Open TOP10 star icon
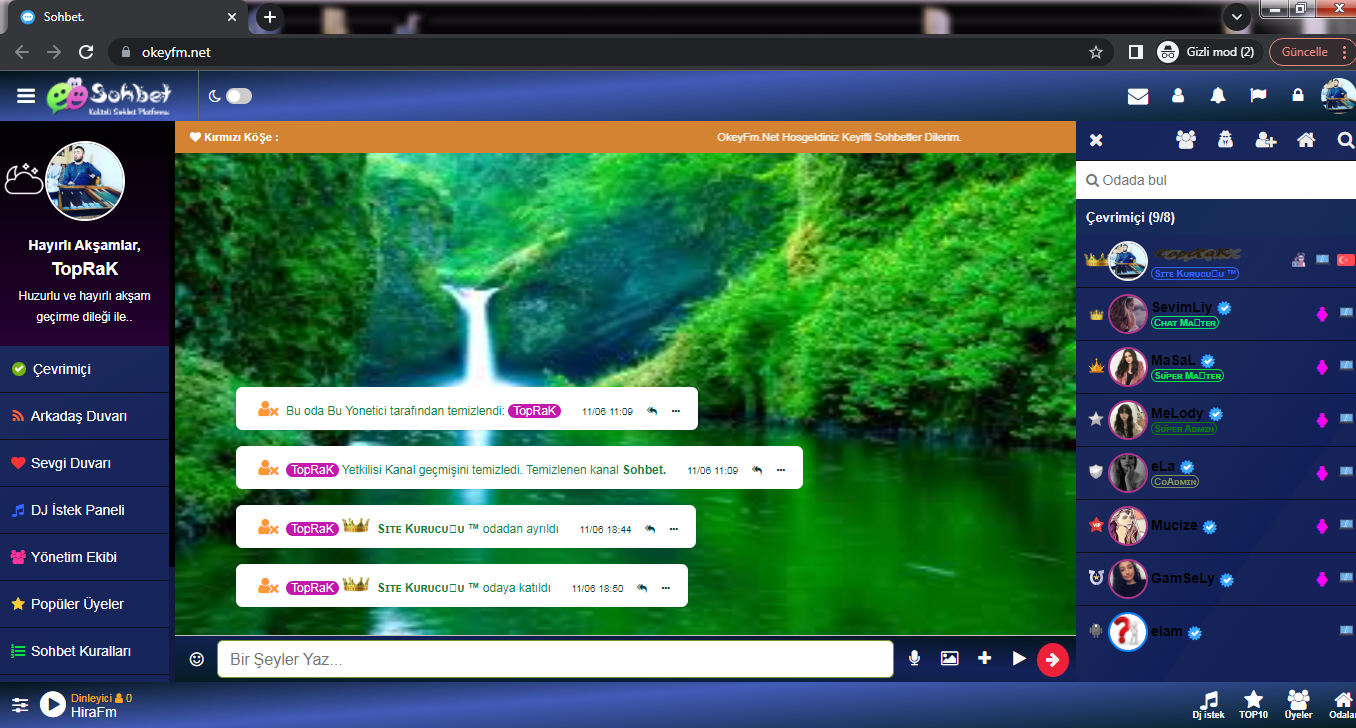The width and height of the screenshot is (1356, 728). 1253,705
